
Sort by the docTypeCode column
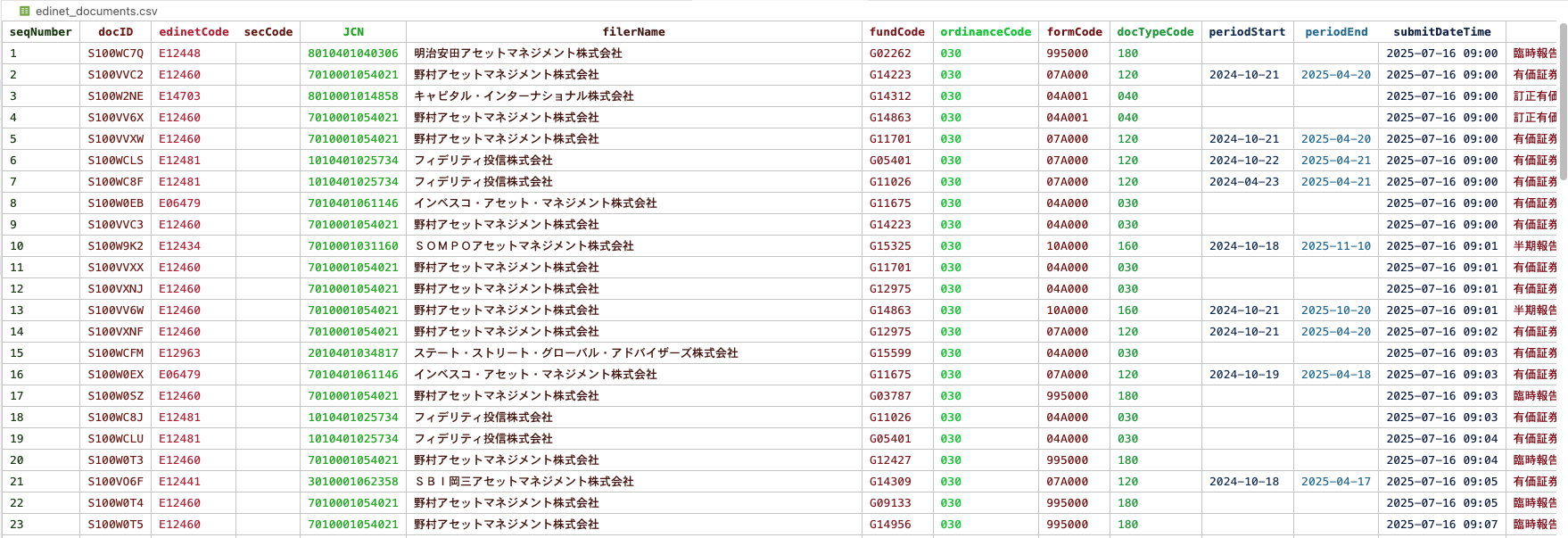coord(1154,31)
